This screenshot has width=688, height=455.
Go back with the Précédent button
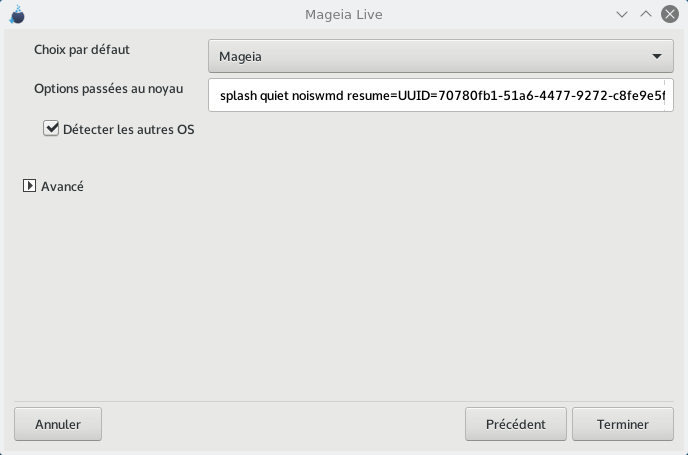click(516, 424)
